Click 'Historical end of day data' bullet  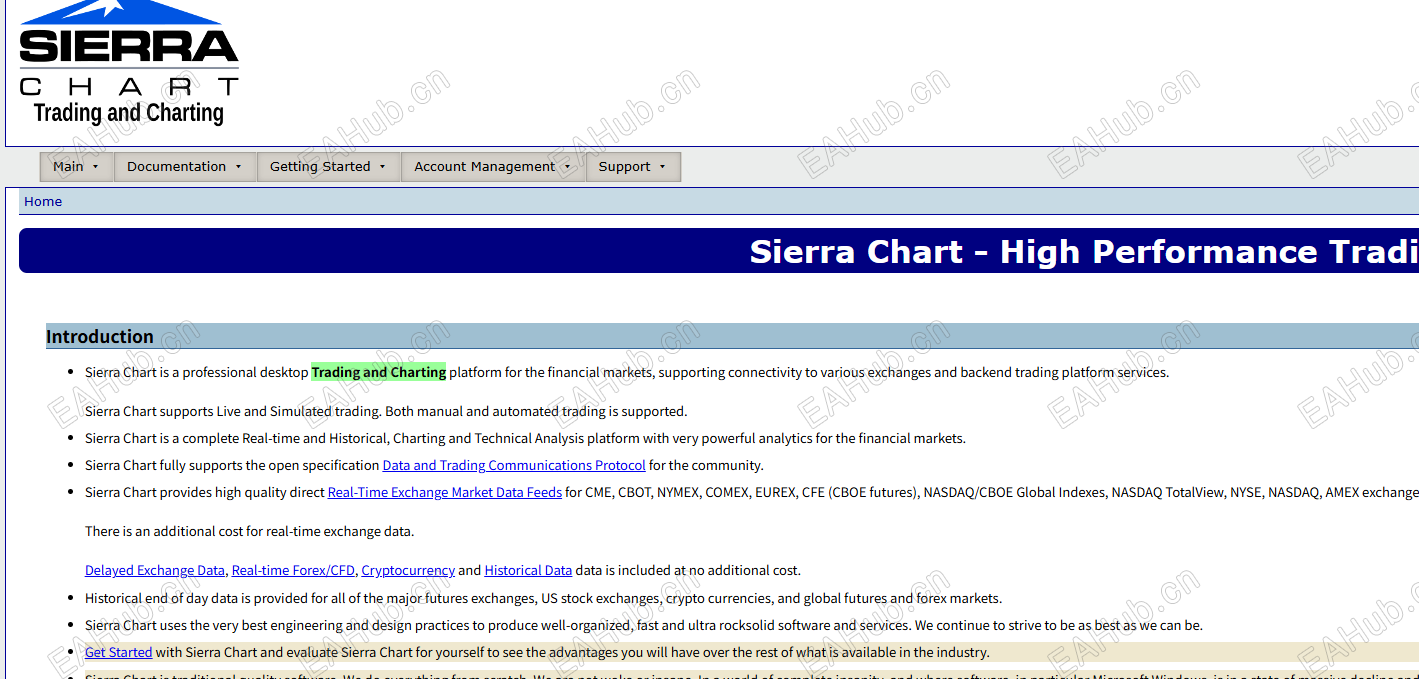tap(543, 598)
